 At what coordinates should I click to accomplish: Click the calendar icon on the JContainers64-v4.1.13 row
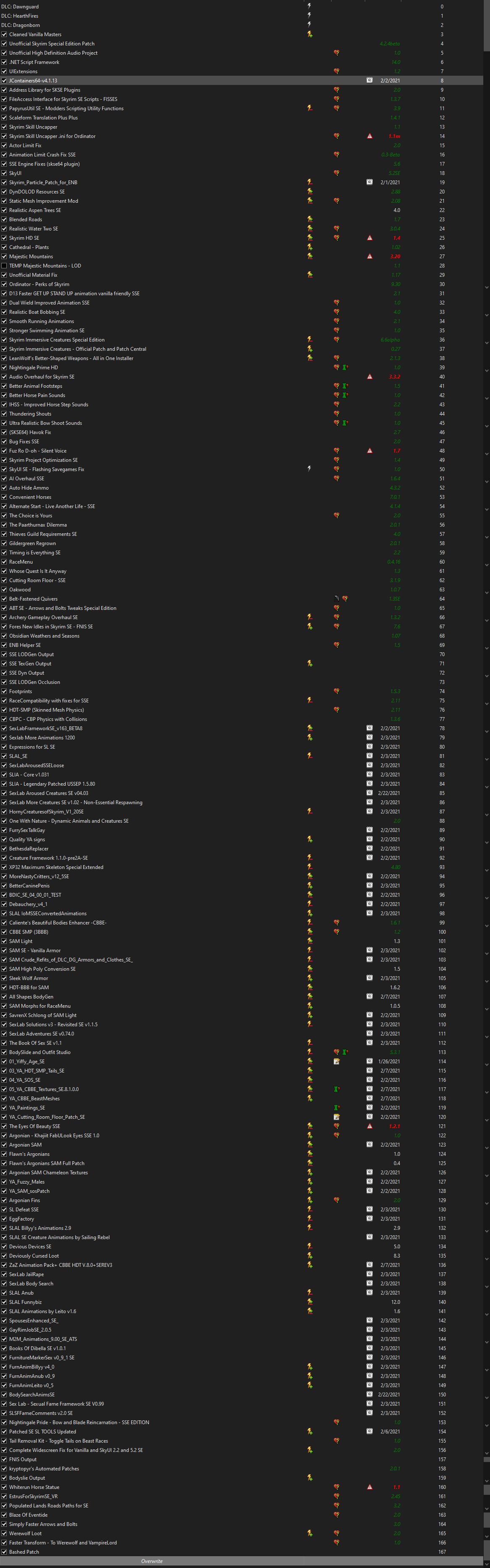pos(369,80)
